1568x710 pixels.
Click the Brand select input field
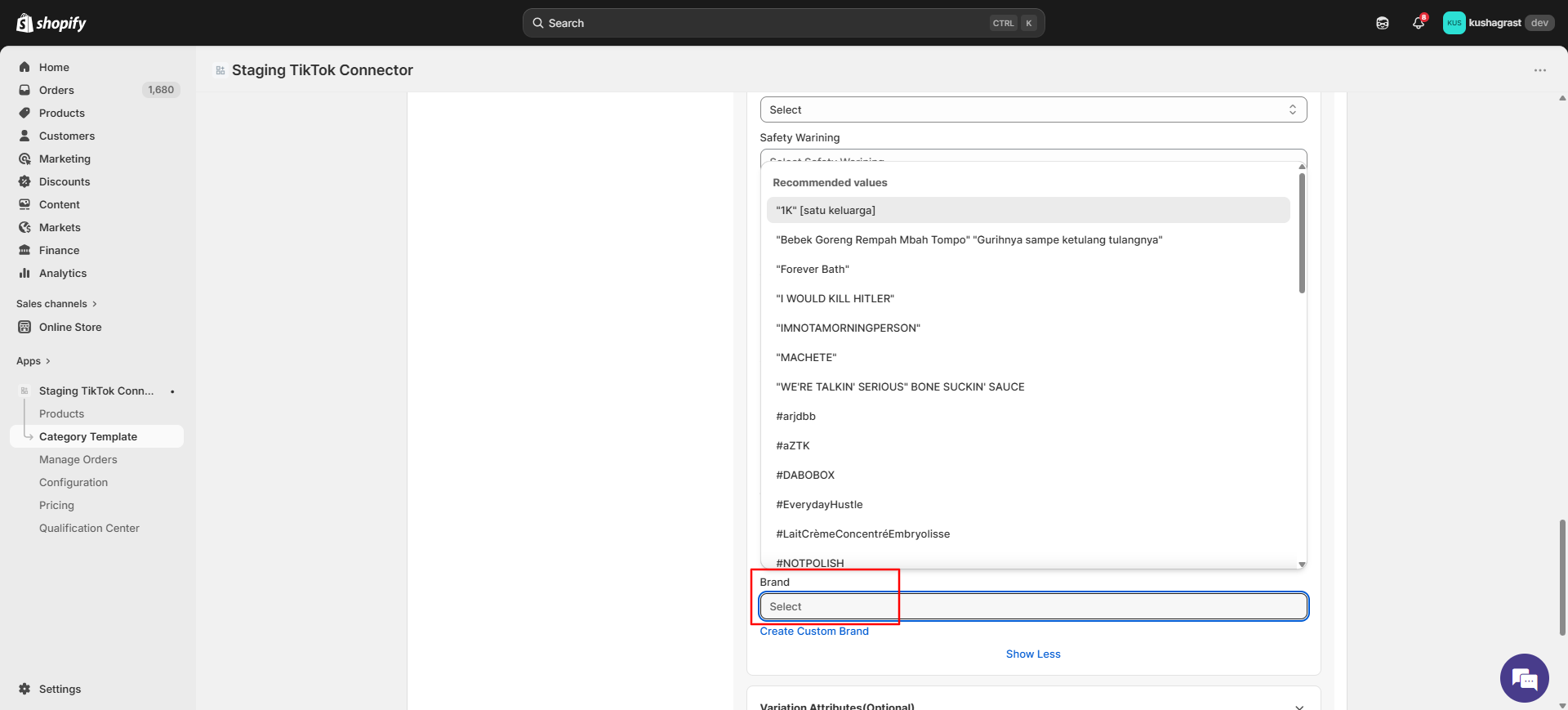point(1033,606)
